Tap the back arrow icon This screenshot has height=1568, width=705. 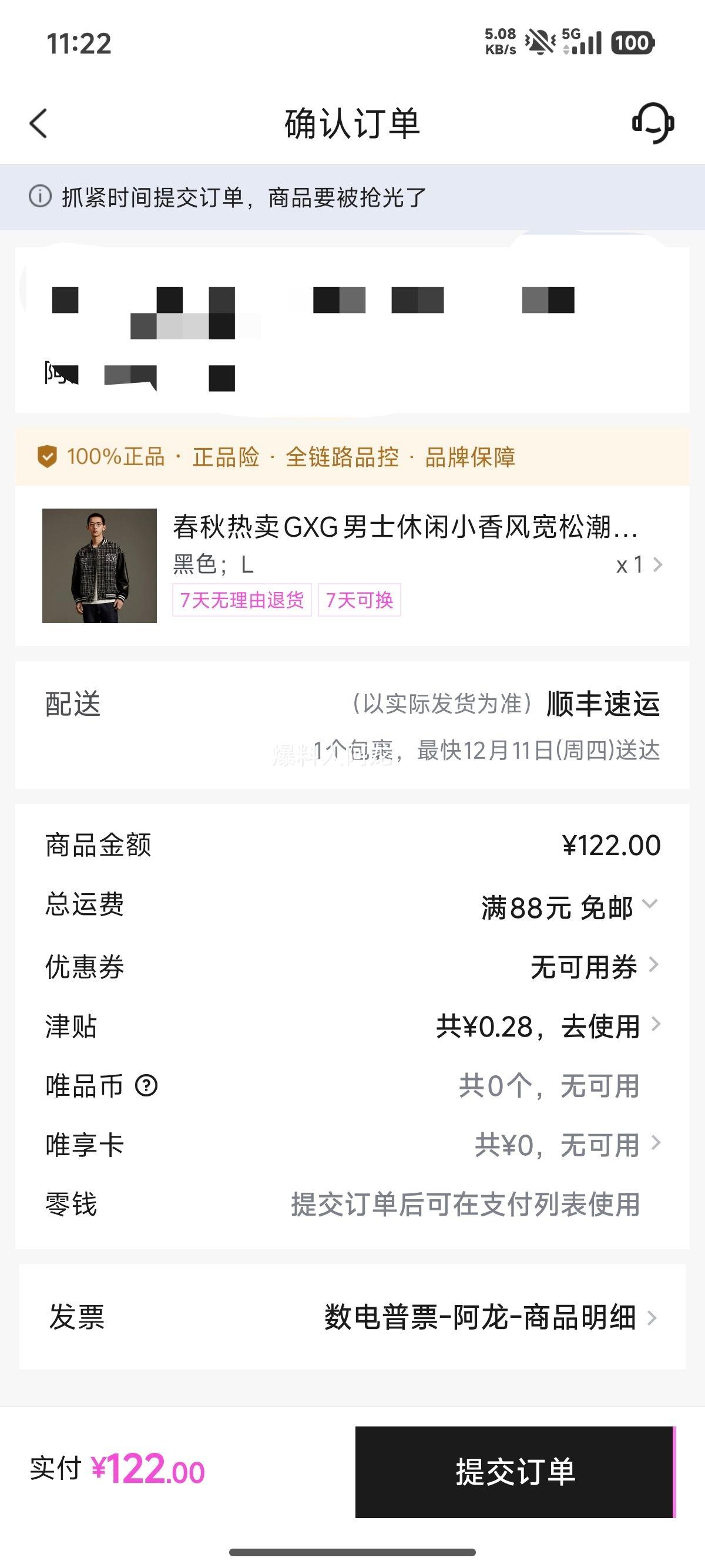[x=38, y=123]
